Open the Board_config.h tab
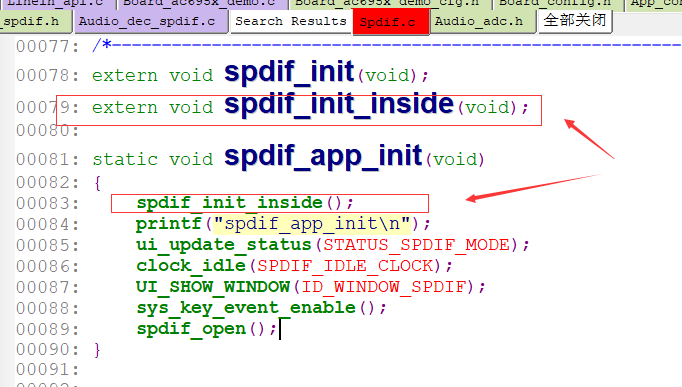The width and height of the screenshot is (682, 387). point(558,3)
